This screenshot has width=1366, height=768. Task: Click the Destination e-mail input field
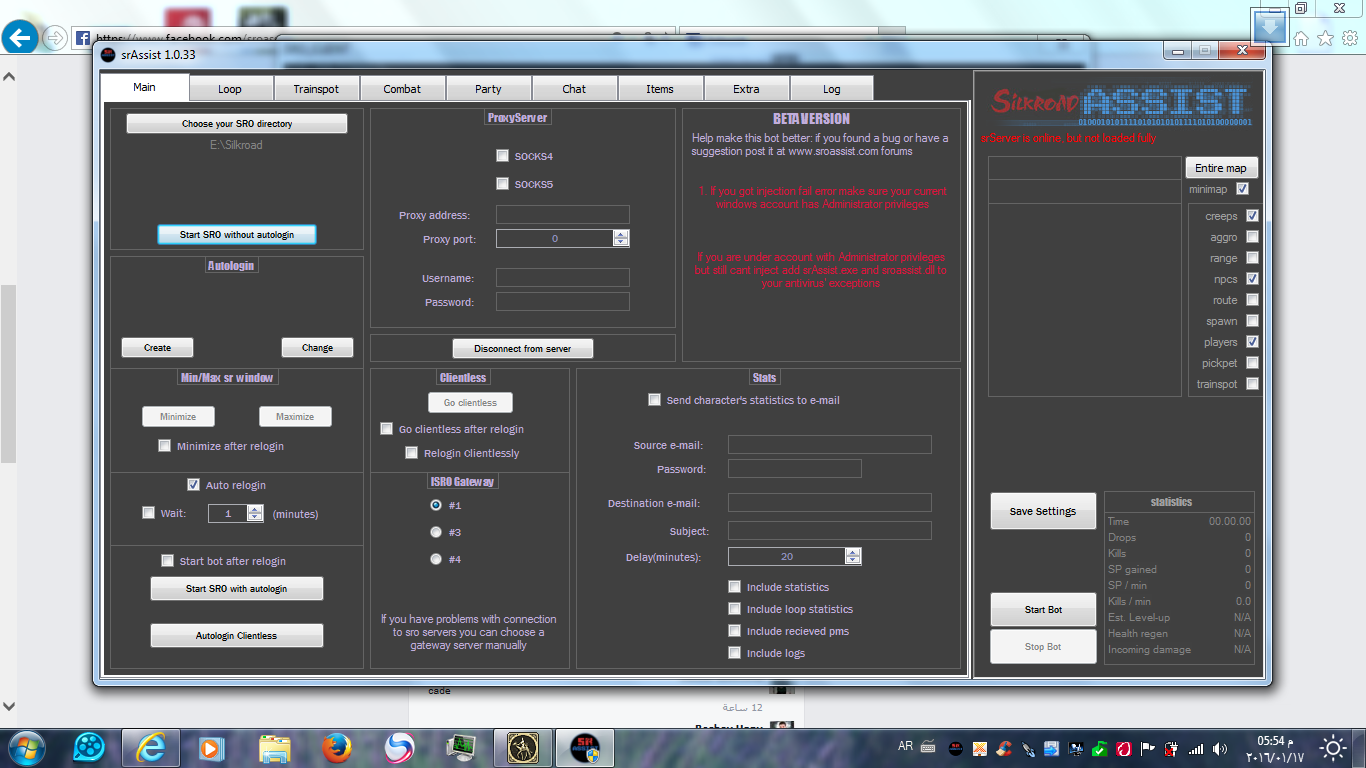[x=830, y=503]
